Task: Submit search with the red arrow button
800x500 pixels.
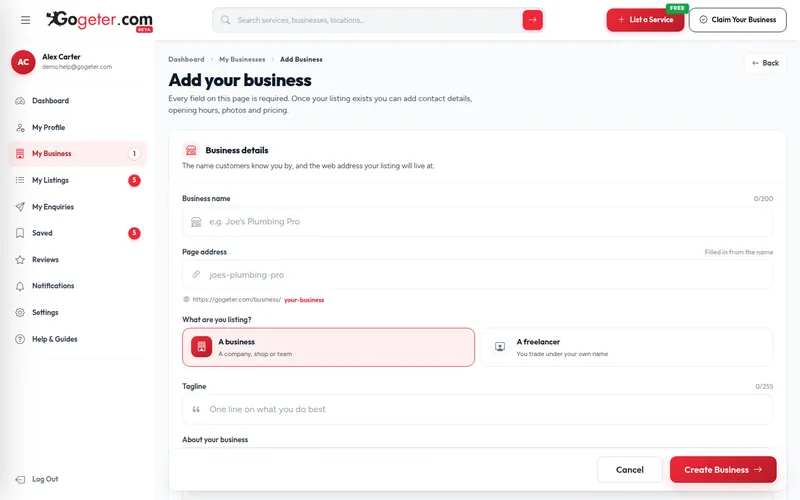Action: point(532,20)
